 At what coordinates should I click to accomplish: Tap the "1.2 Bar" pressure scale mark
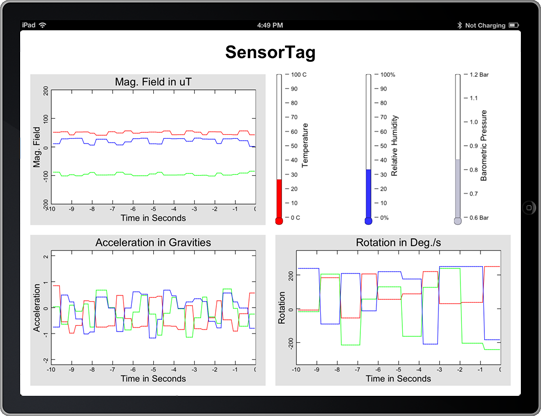coord(479,75)
